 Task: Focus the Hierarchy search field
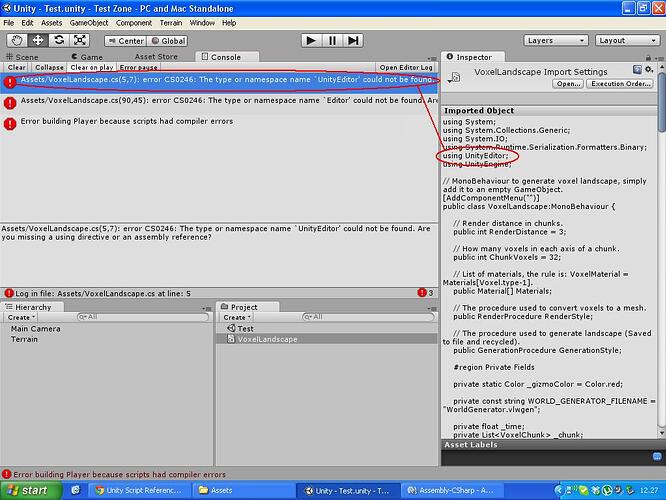[x=143, y=317]
